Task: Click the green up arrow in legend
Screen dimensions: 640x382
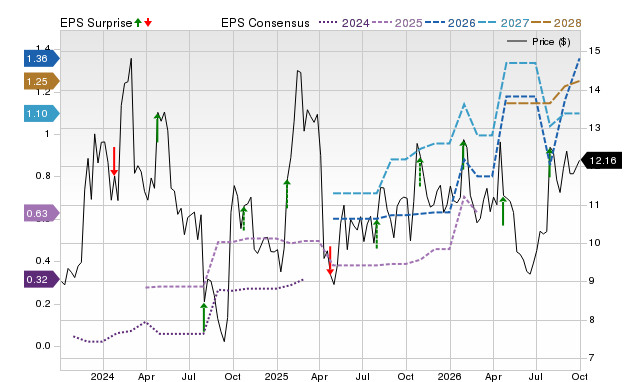Action: [x=138, y=22]
